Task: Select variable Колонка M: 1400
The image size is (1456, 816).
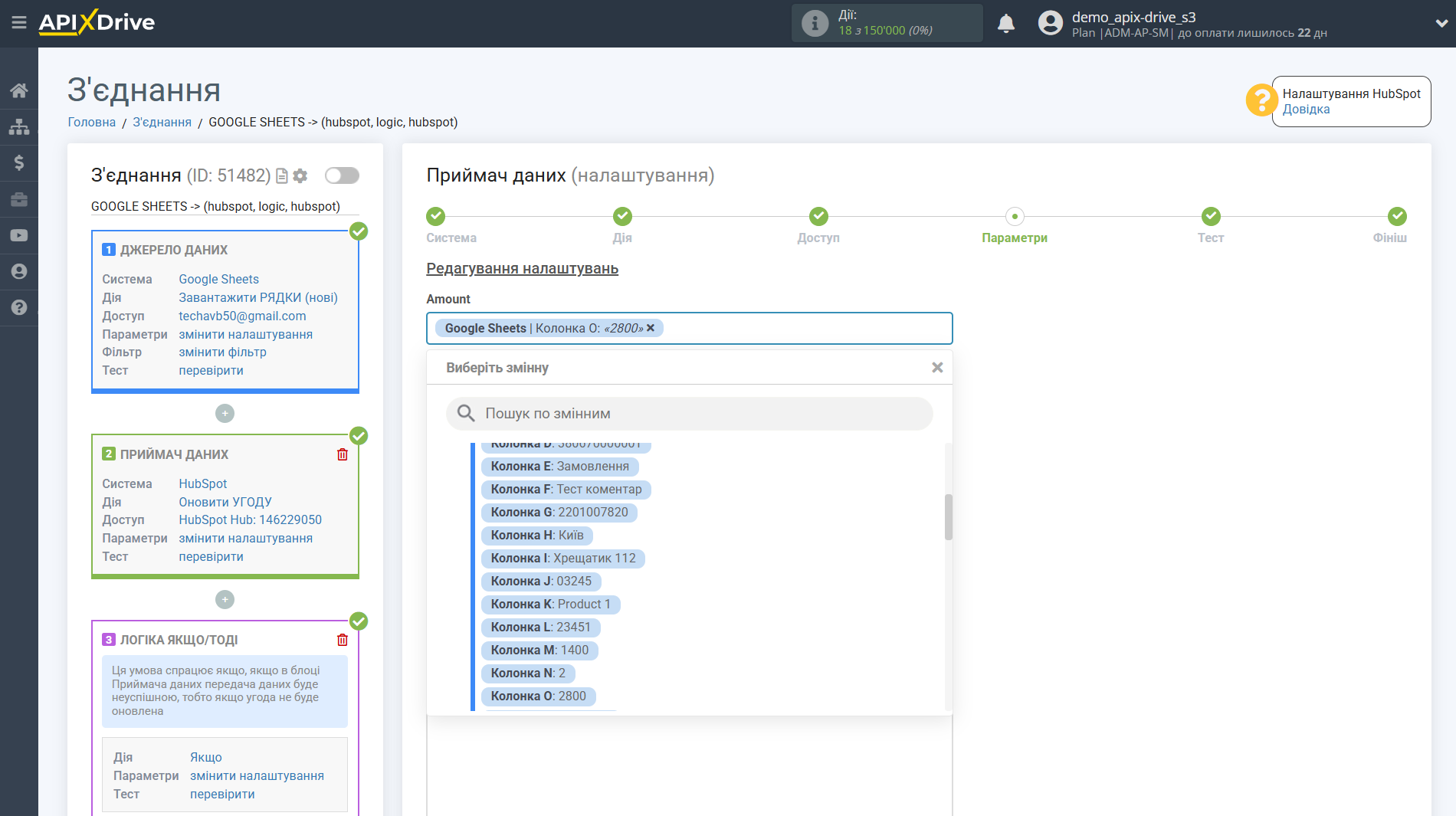Action: pyautogui.click(x=539, y=650)
